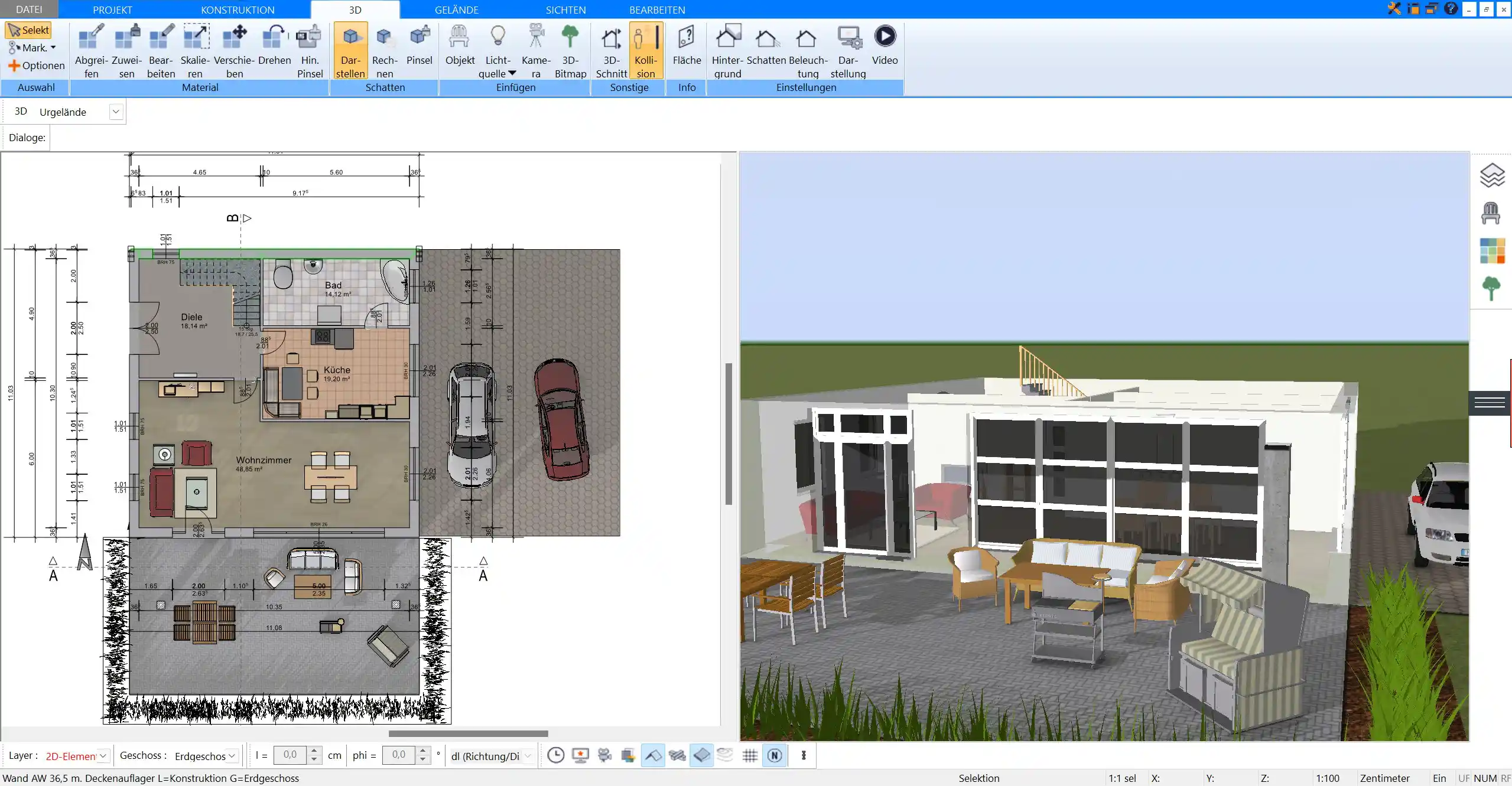
Task: Click the Urgelände dropdown selector
Action: 115,111
